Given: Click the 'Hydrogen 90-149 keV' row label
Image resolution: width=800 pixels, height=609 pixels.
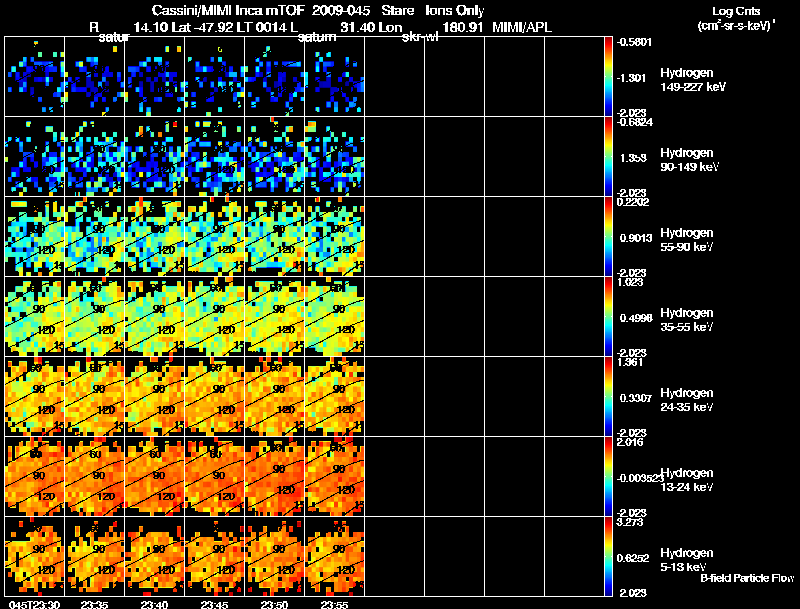Looking at the screenshot, I should pyautogui.click(x=689, y=160).
